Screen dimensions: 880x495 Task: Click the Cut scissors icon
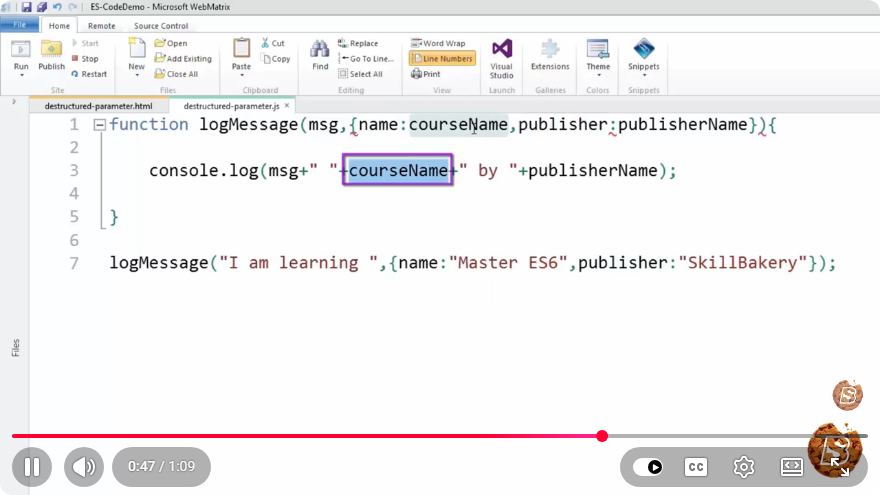click(265, 43)
